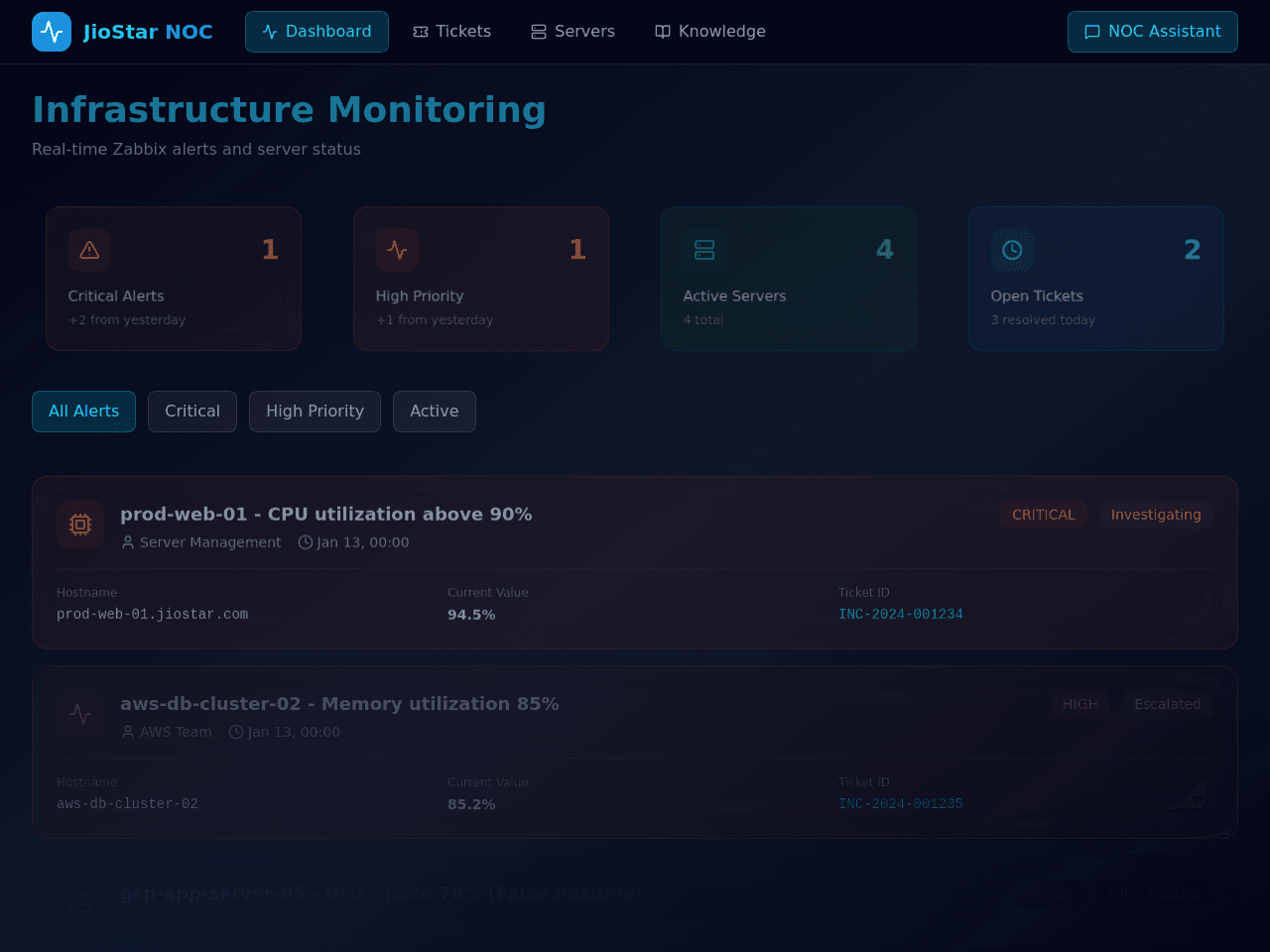
Task: Click the person icon beside Server Management
Action: point(128,542)
